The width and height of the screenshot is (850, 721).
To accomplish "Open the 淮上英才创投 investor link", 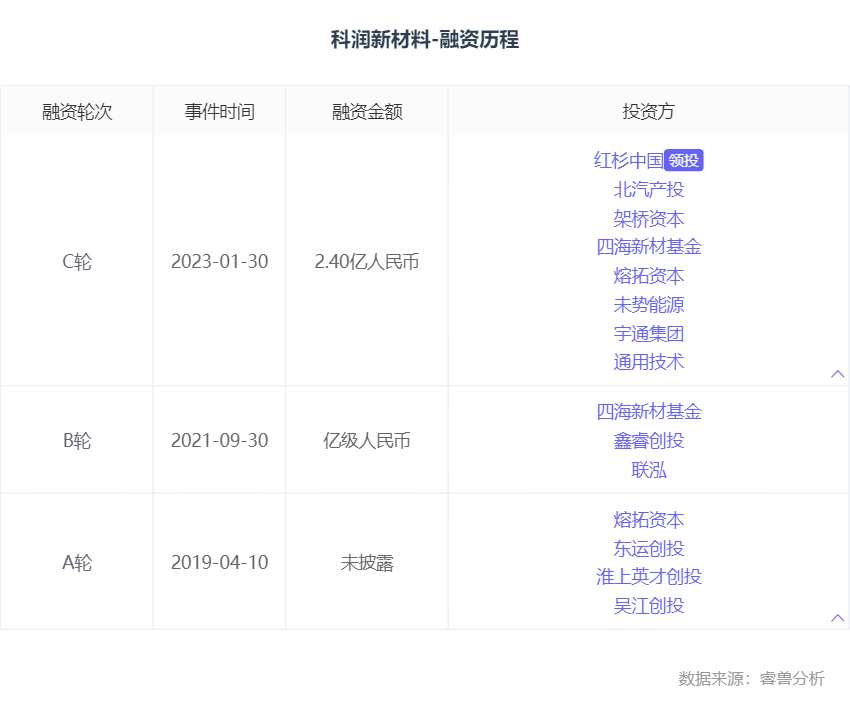I will (649, 577).
